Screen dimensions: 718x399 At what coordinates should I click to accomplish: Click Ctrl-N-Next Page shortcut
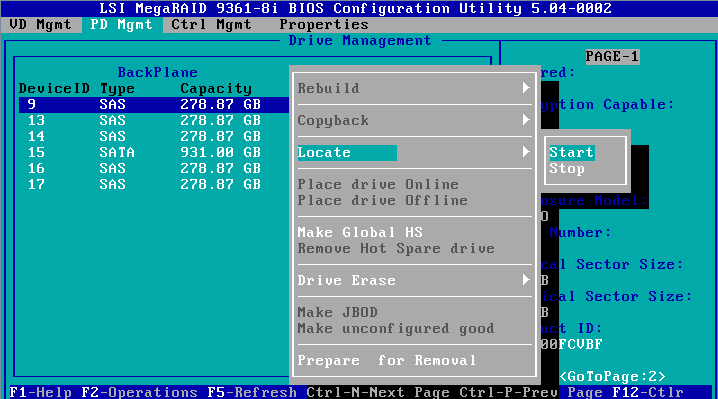coord(378,393)
